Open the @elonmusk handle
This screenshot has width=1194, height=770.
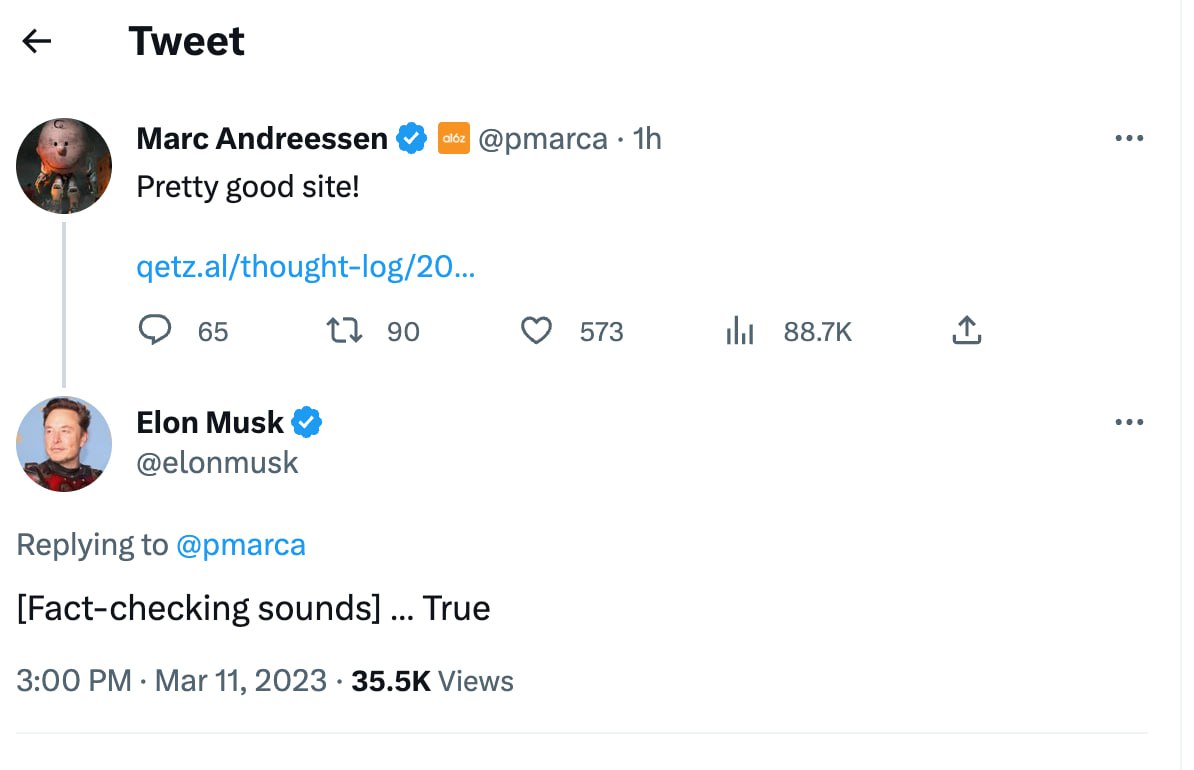(x=217, y=462)
